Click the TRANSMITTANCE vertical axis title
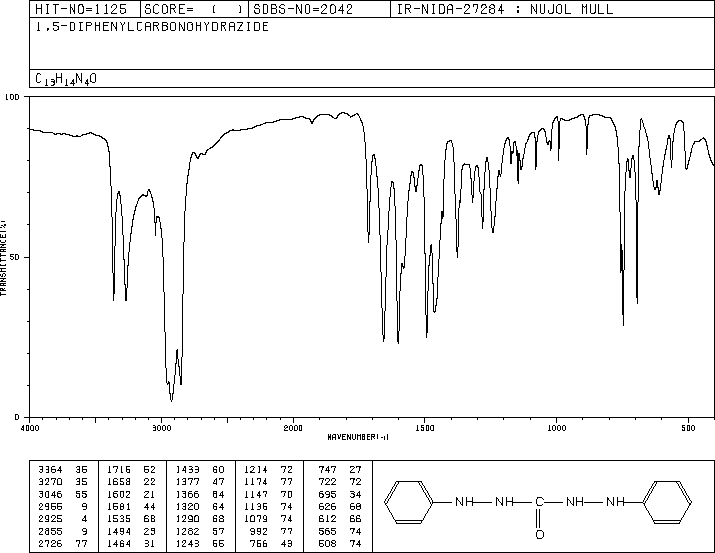715x553 pixels. tap(3, 258)
